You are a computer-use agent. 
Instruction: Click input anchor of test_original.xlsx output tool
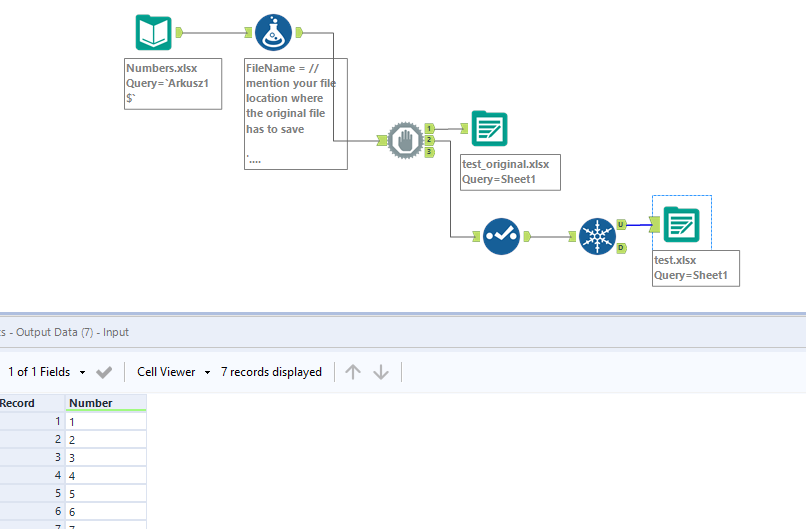pyautogui.click(x=464, y=129)
